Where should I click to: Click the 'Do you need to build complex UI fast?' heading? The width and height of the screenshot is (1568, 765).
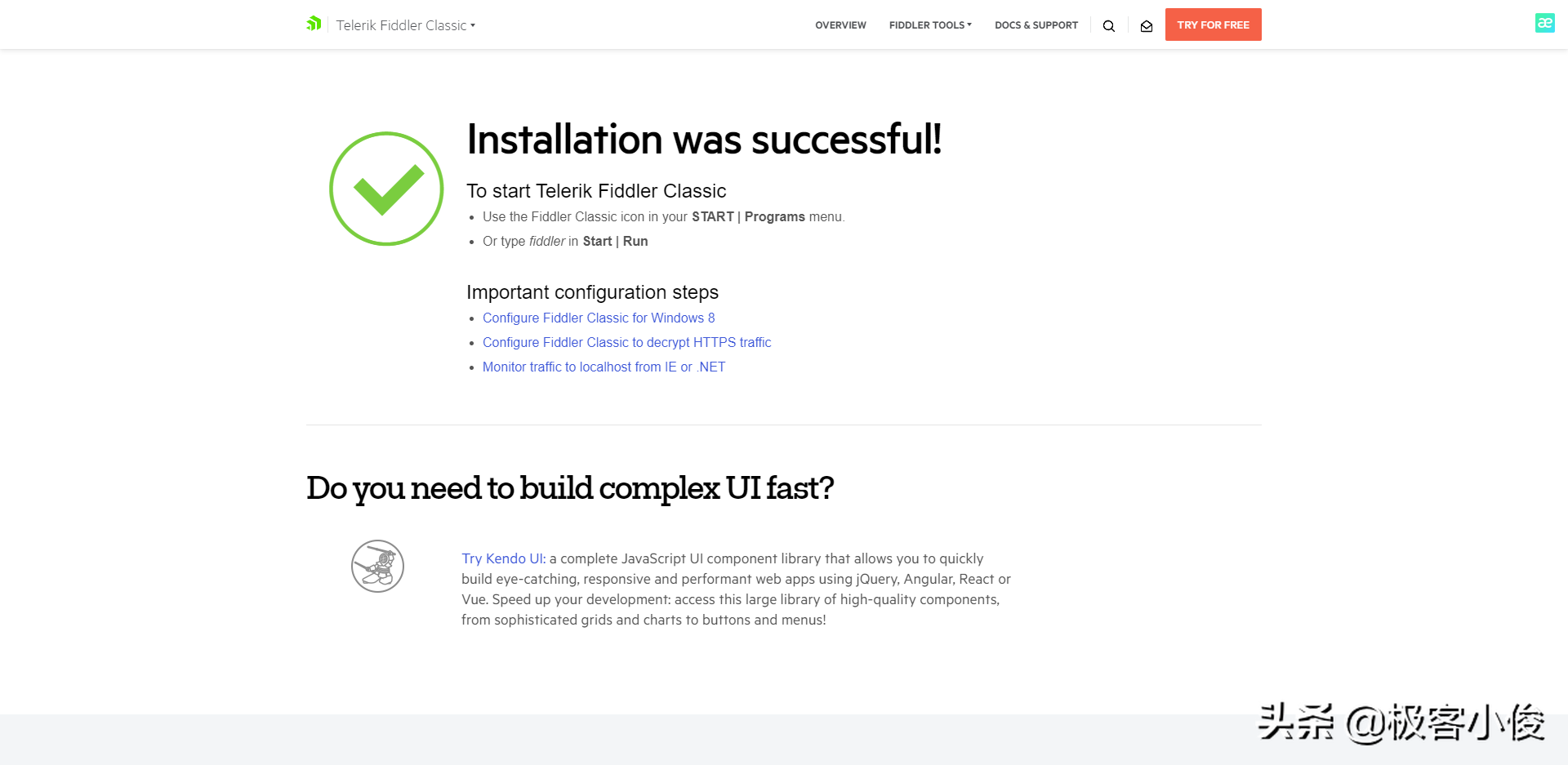tap(570, 488)
